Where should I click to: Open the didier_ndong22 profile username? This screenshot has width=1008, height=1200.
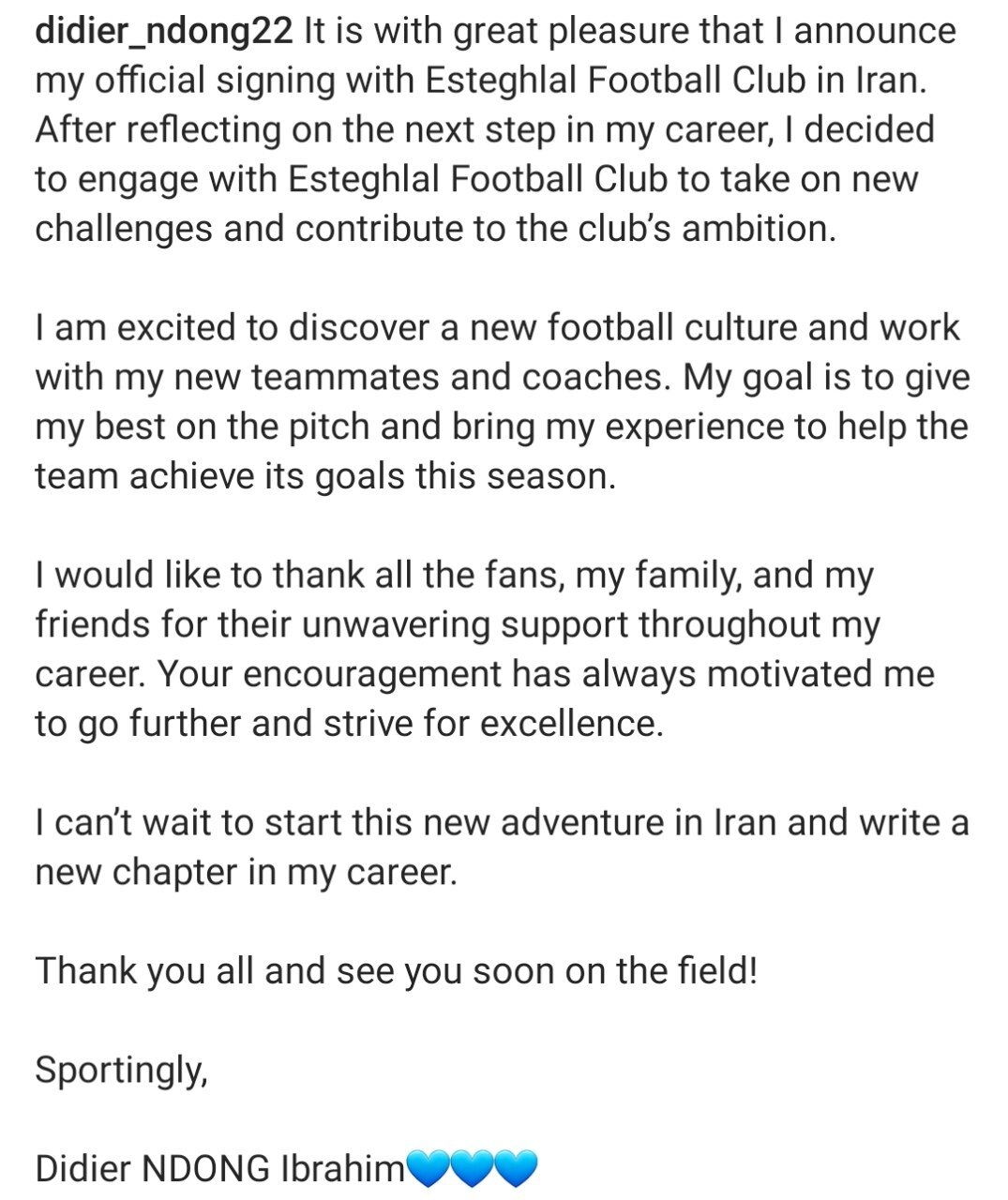tap(165, 32)
